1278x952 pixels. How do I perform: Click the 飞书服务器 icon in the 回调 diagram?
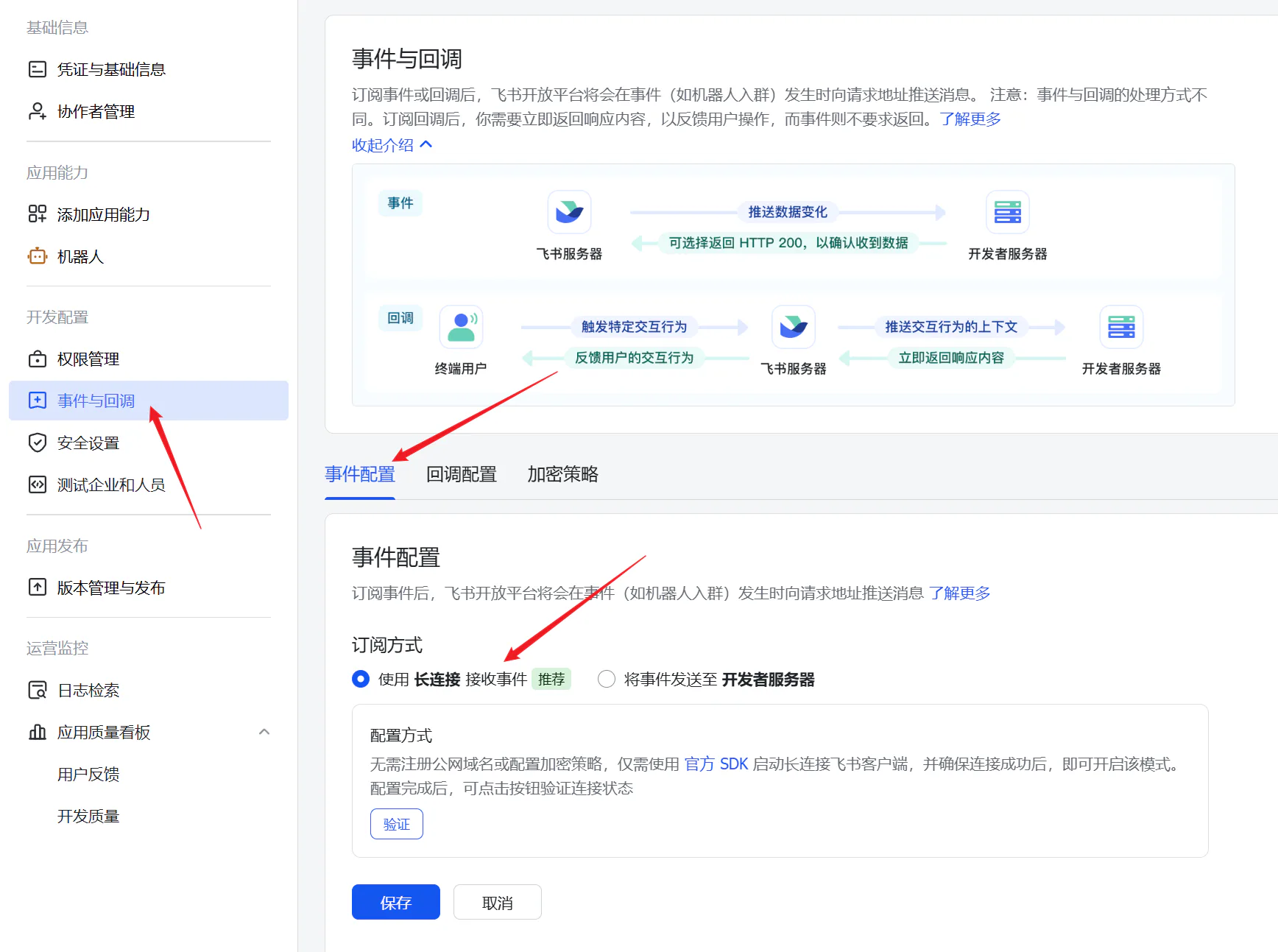click(793, 327)
